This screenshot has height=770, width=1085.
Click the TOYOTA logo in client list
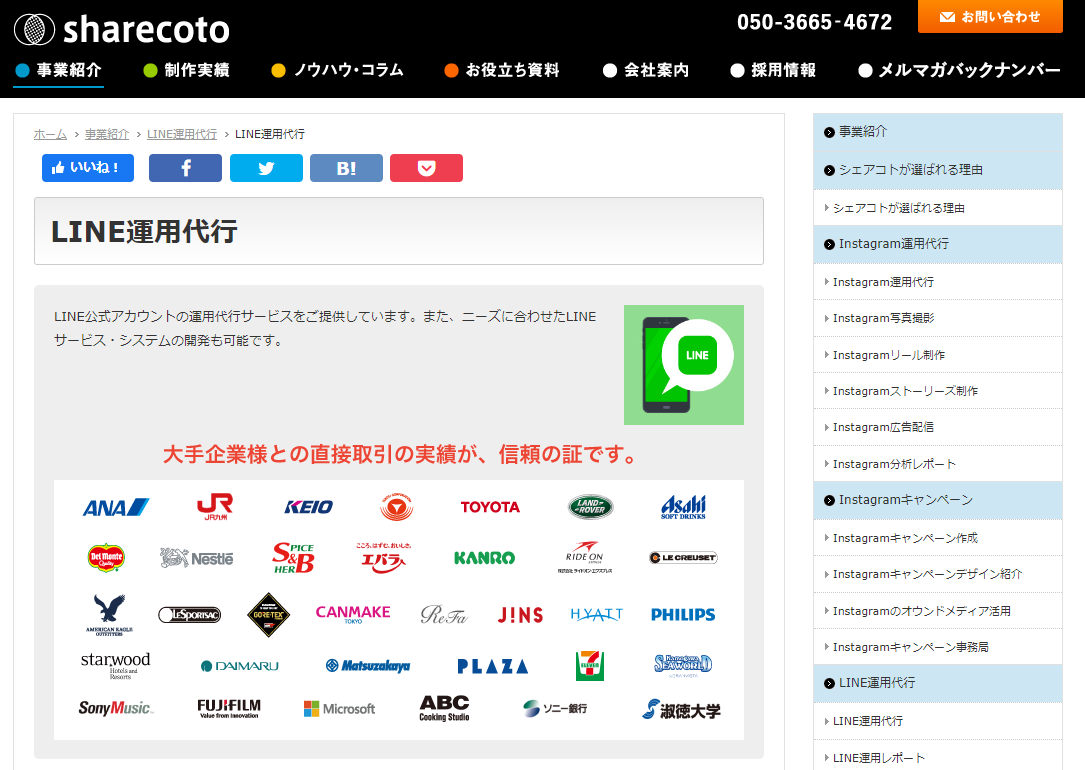490,507
